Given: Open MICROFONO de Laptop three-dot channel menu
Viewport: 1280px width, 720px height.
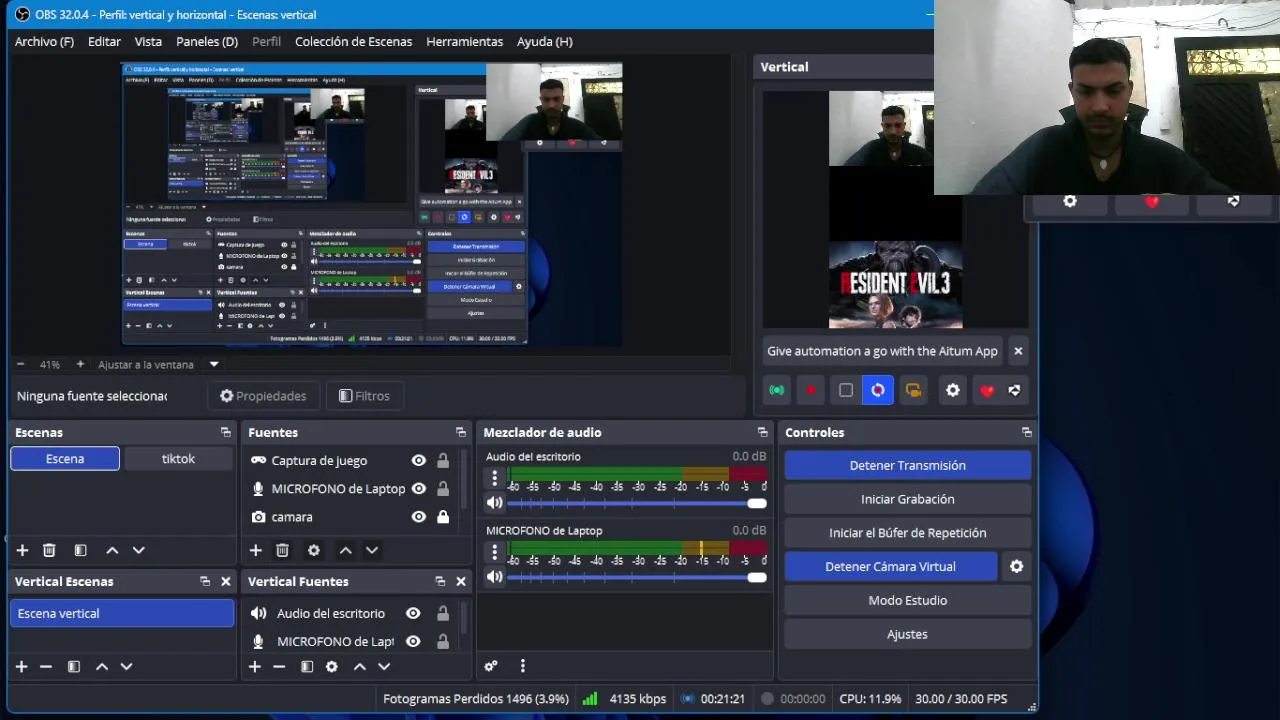Looking at the screenshot, I should click(x=494, y=553).
